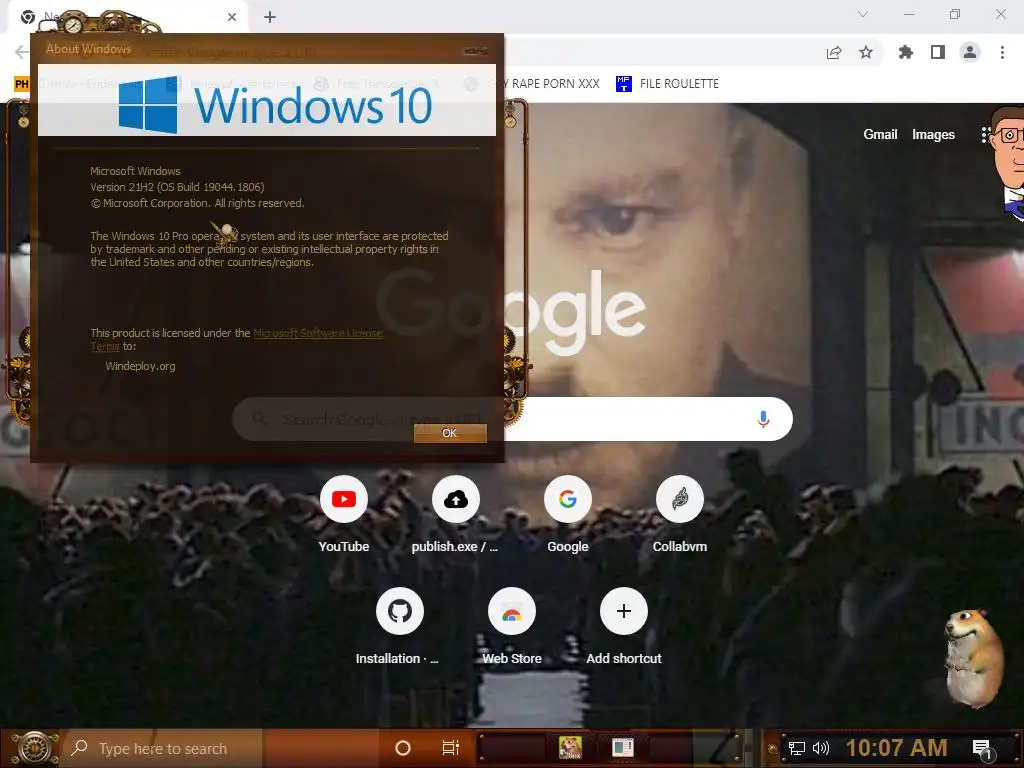Open the Collabvm shortcut

pos(680,514)
